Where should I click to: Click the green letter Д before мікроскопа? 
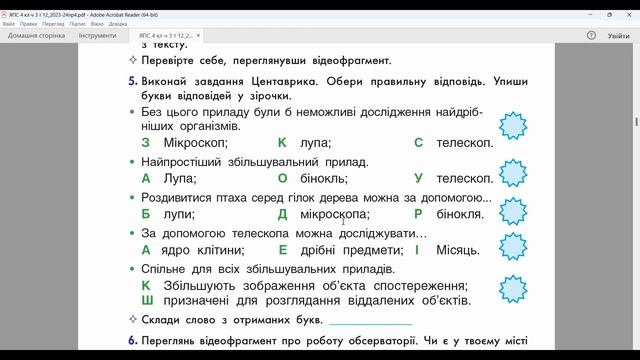click(282, 214)
